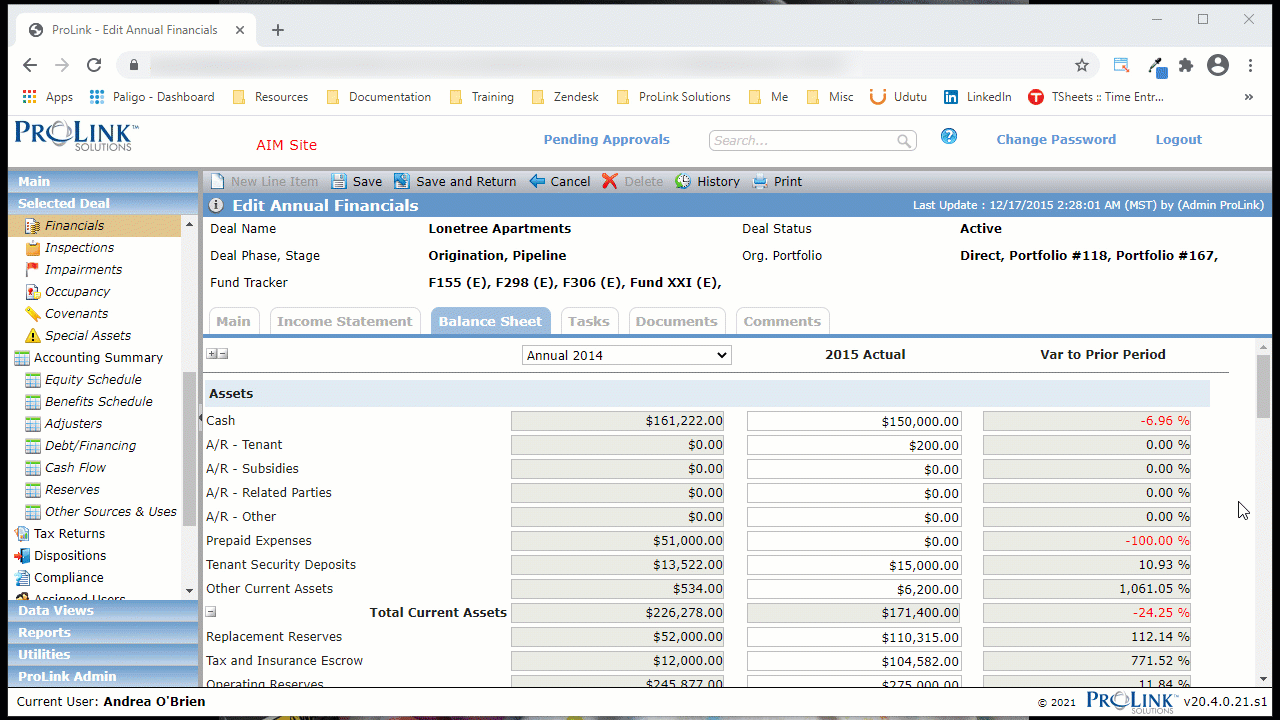Open Covenants in the sidebar
1280x720 pixels.
[76, 313]
